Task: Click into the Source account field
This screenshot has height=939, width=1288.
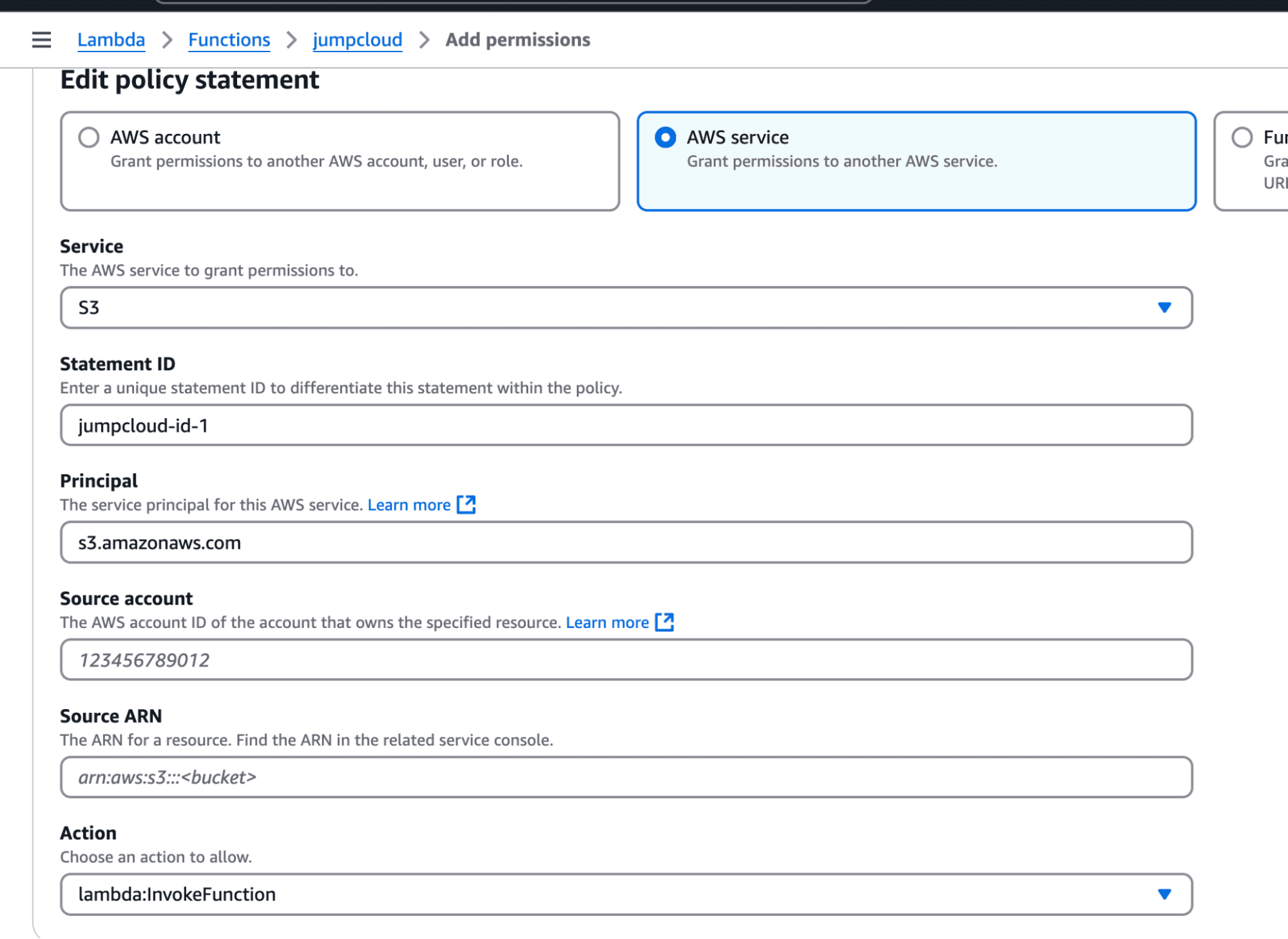Action: [625, 659]
